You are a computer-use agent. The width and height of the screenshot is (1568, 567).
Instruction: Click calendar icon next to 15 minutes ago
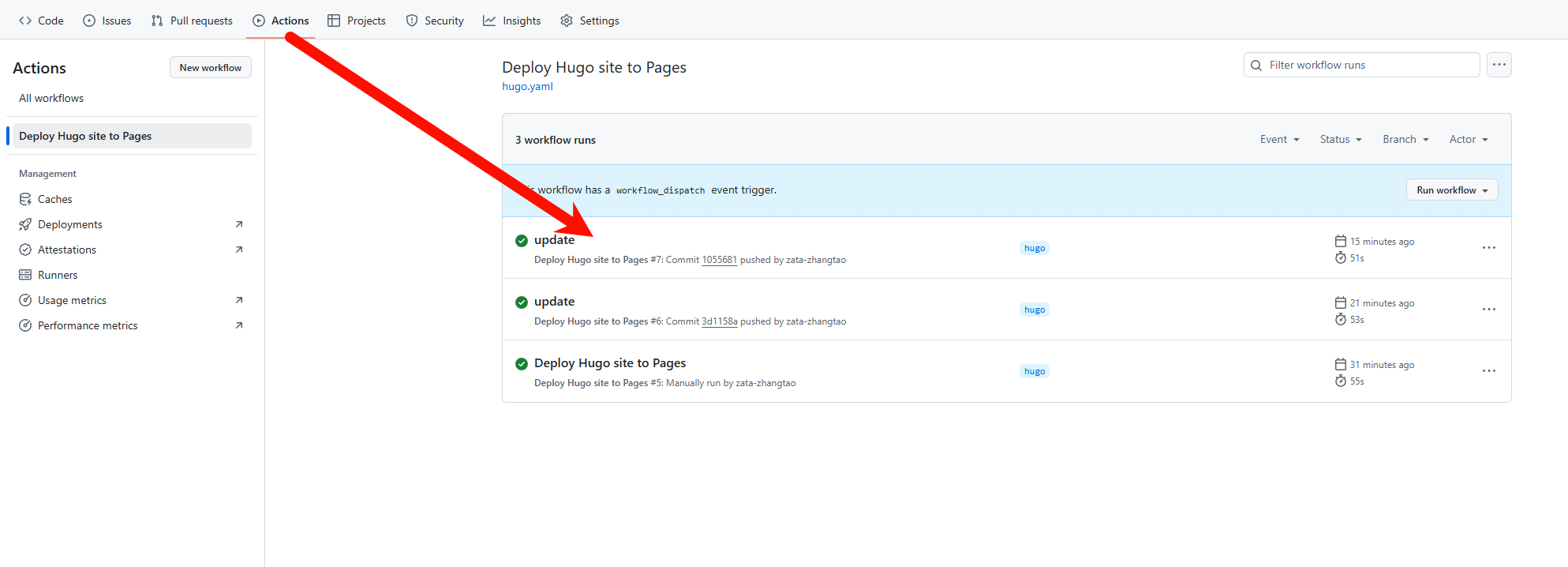pyautogui.click(x=1340, y=241)
